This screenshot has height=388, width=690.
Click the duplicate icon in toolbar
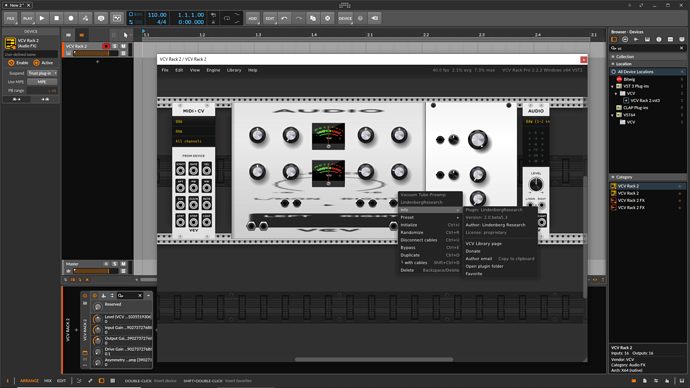313,18
